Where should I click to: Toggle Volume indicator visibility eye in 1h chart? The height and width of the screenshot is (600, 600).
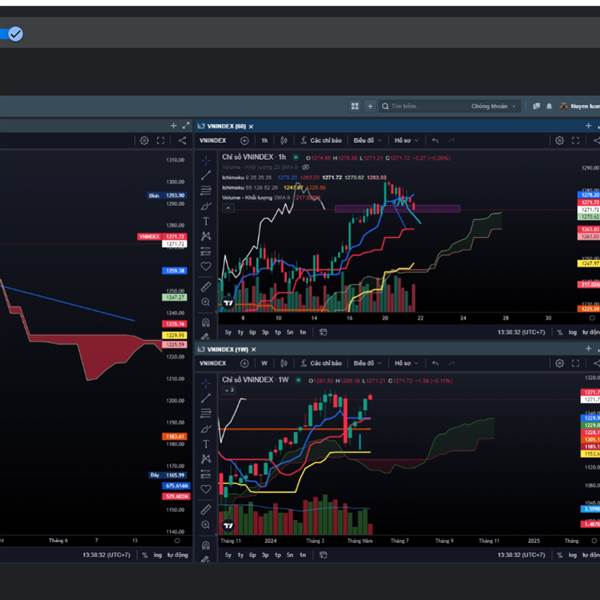point(305,167)
